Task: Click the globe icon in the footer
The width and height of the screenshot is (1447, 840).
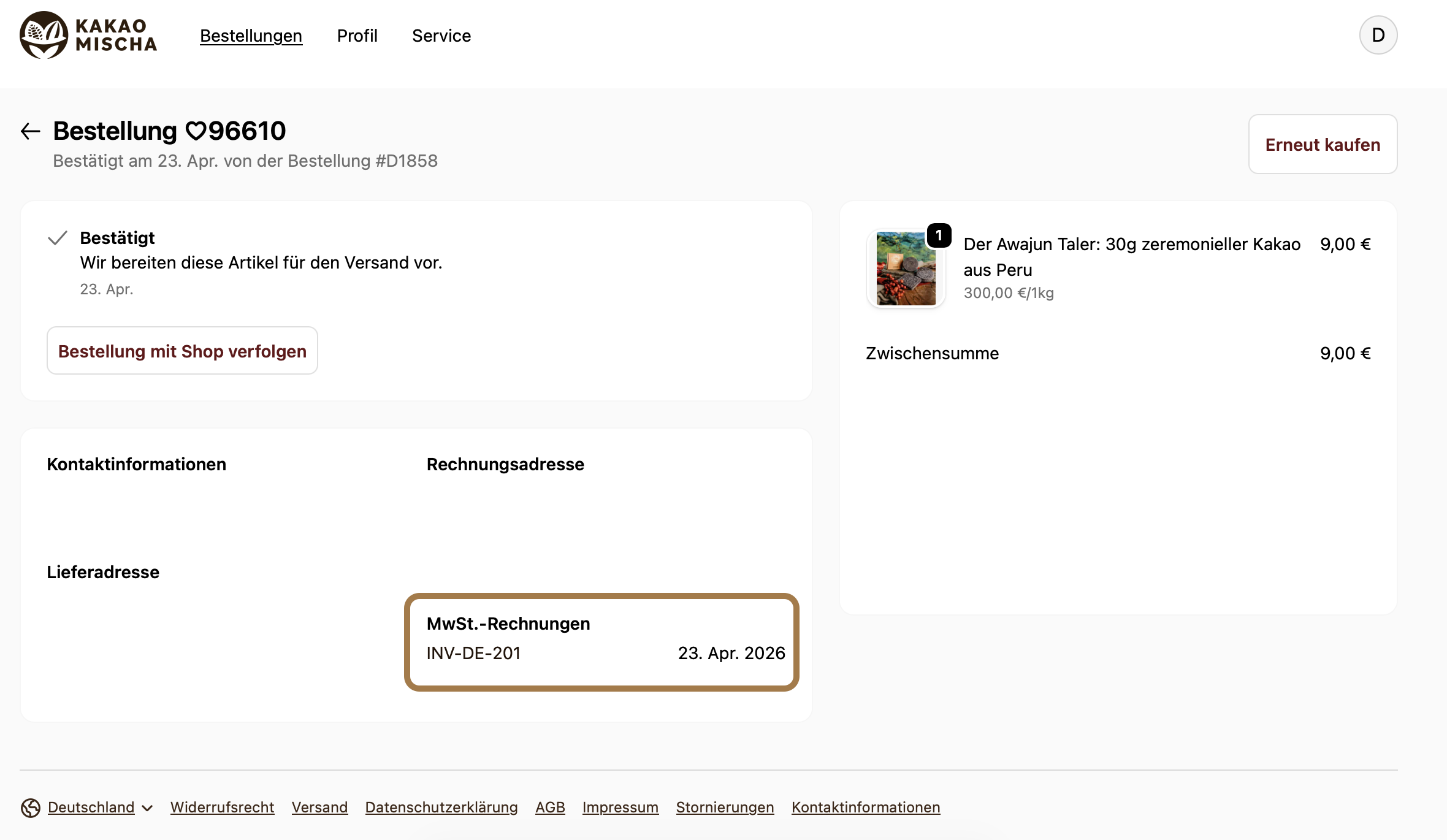Action: (x=31, y=808)
